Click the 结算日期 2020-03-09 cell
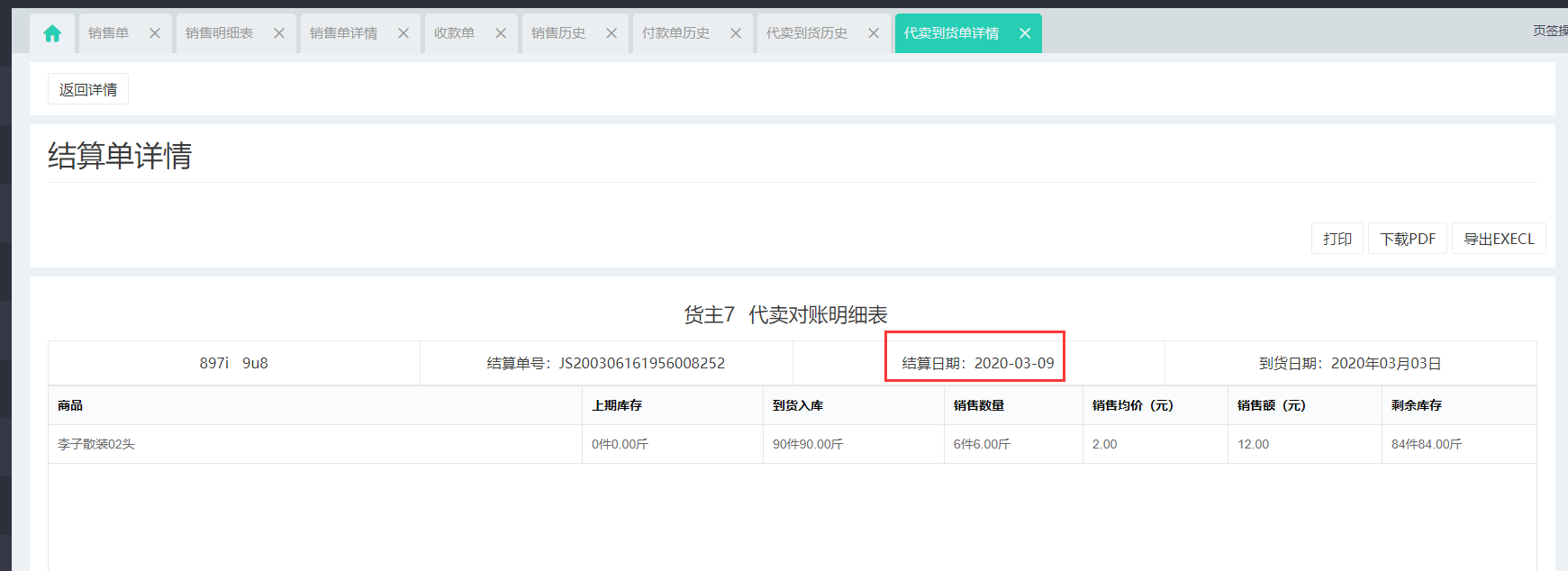 point(978,363)
